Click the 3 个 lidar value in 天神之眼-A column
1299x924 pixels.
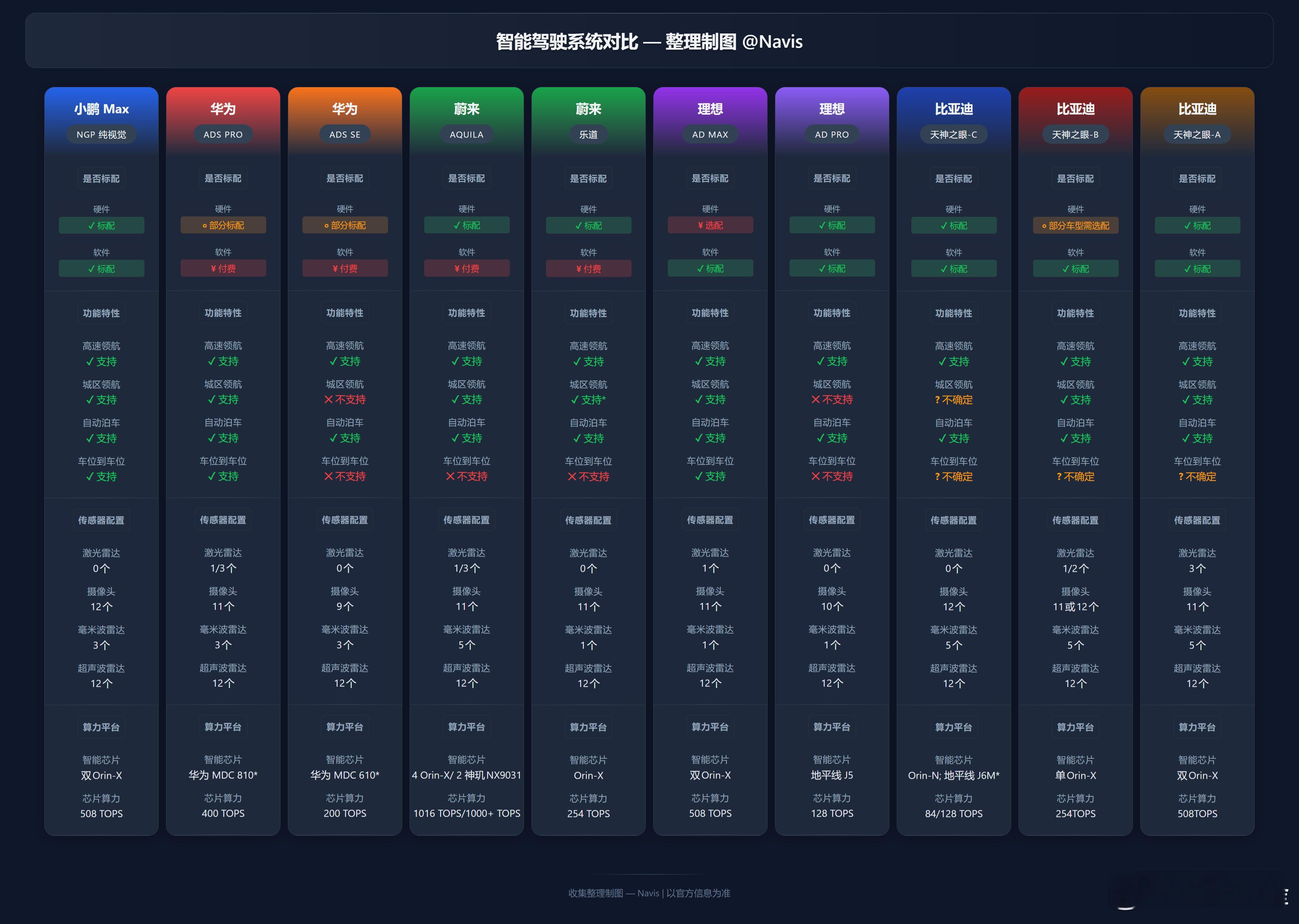(1197, 569)
